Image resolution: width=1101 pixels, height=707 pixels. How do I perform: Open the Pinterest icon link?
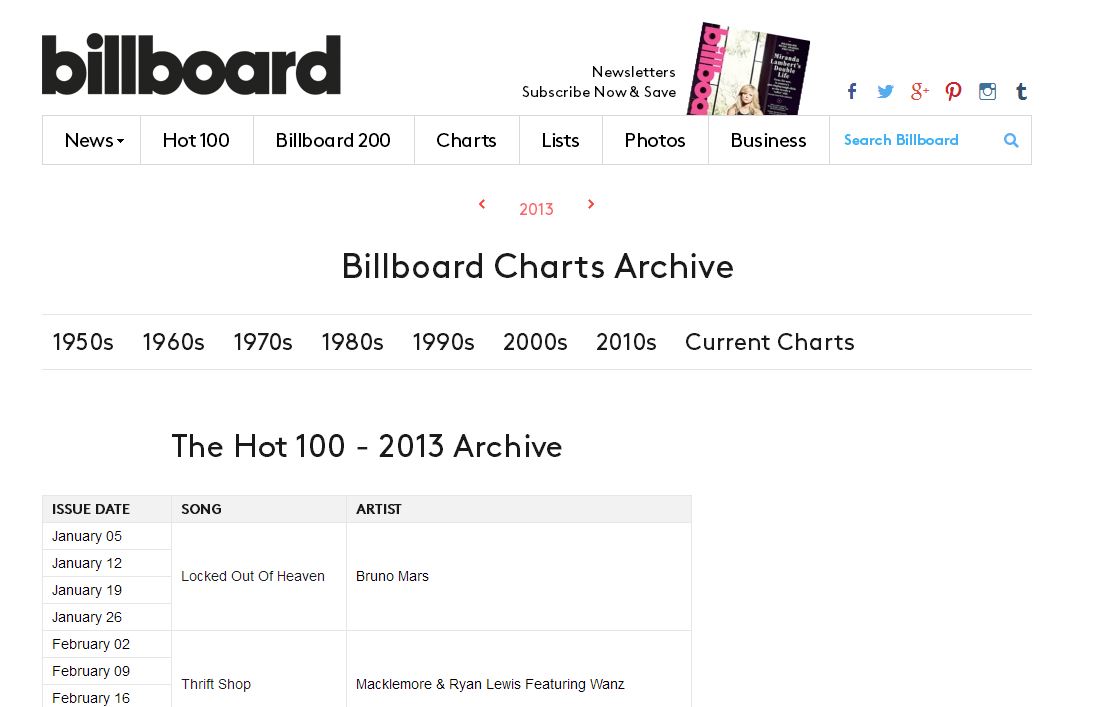coord(953,91)
